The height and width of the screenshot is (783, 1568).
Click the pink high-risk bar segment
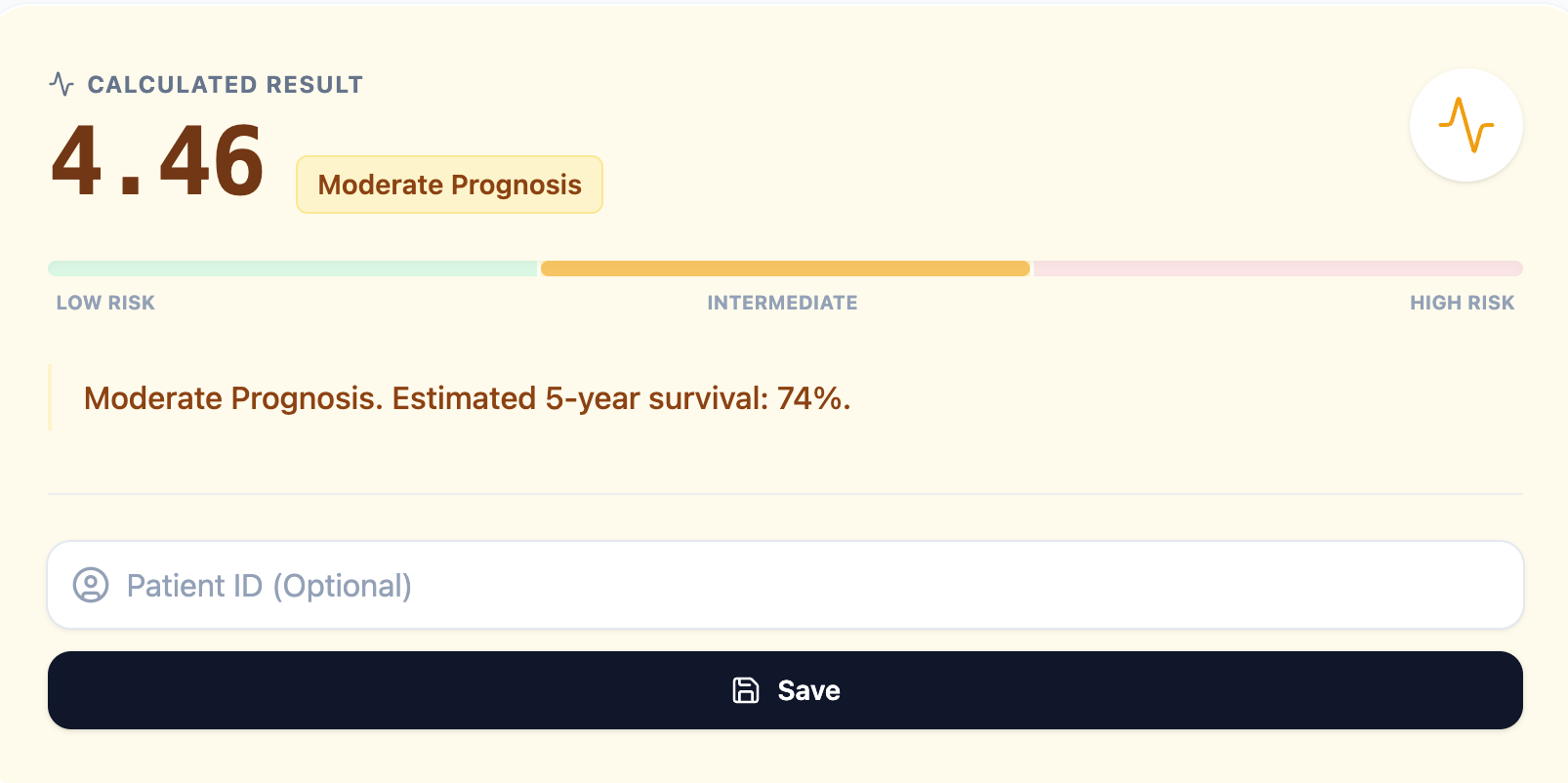1276,268
